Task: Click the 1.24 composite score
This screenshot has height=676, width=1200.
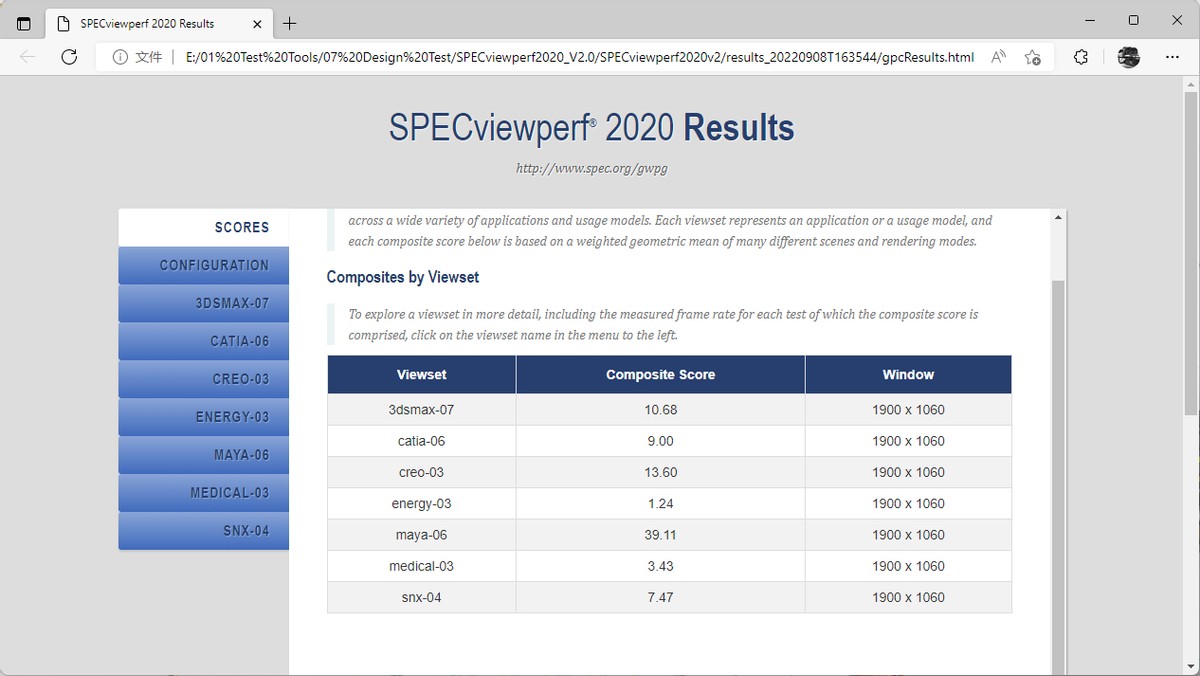Action: coord(660,504)
